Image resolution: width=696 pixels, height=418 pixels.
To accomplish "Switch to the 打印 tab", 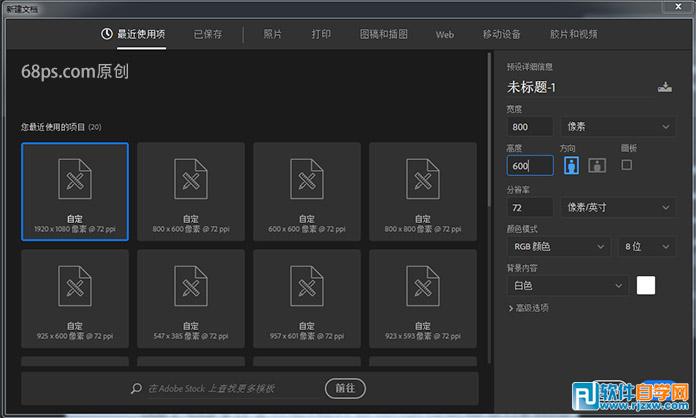I will [x=321, y=34].
